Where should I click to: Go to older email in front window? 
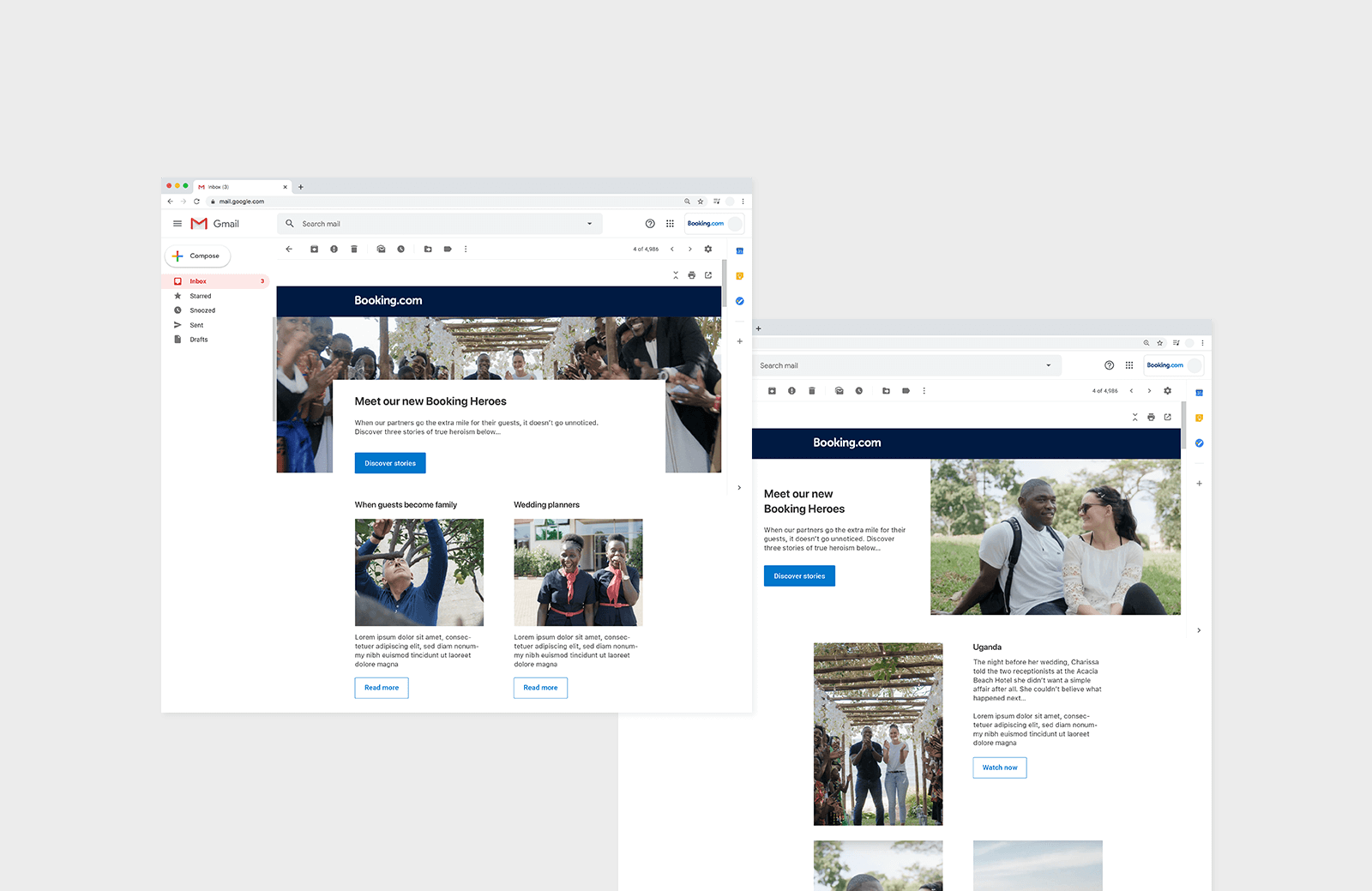tap(690, 250)
